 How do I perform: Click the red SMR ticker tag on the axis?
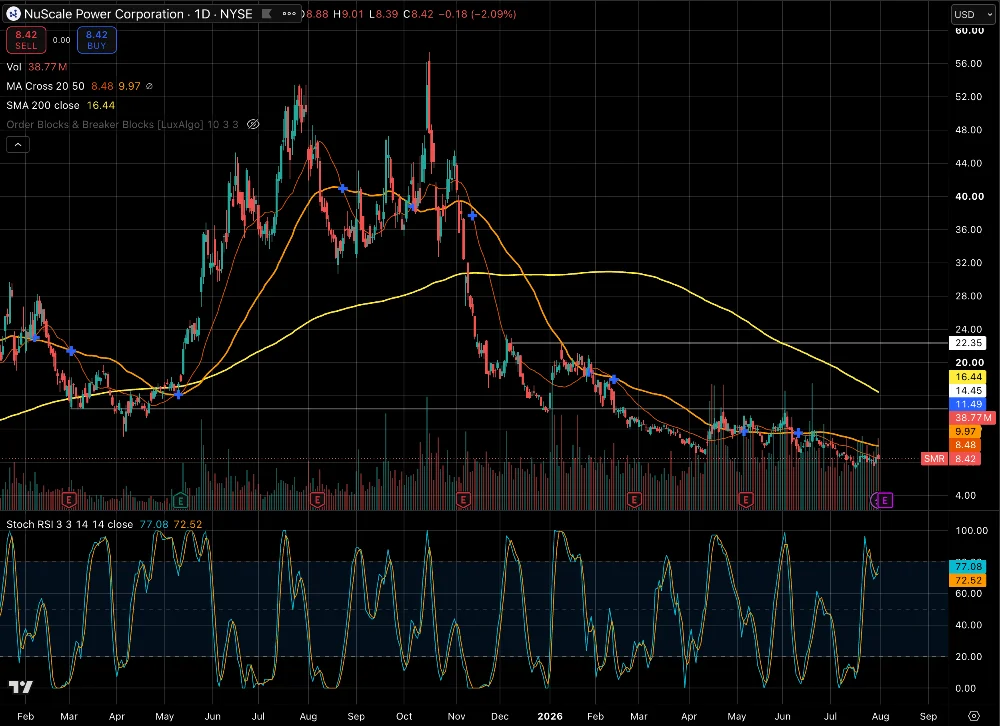coord(934,459)
